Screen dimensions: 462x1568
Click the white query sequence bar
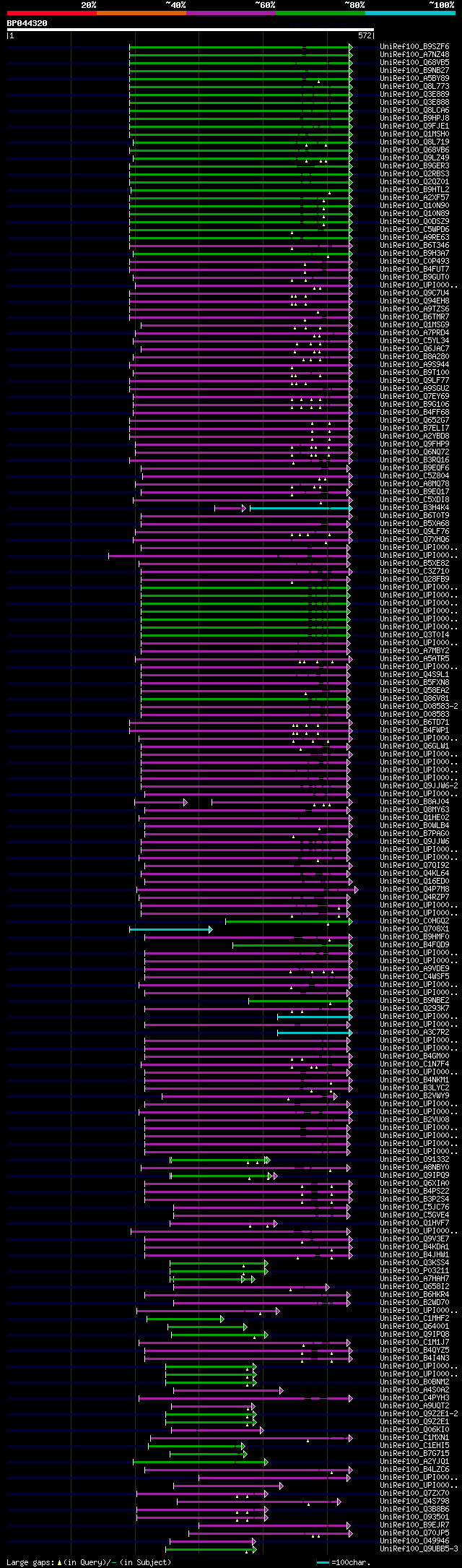191,30
